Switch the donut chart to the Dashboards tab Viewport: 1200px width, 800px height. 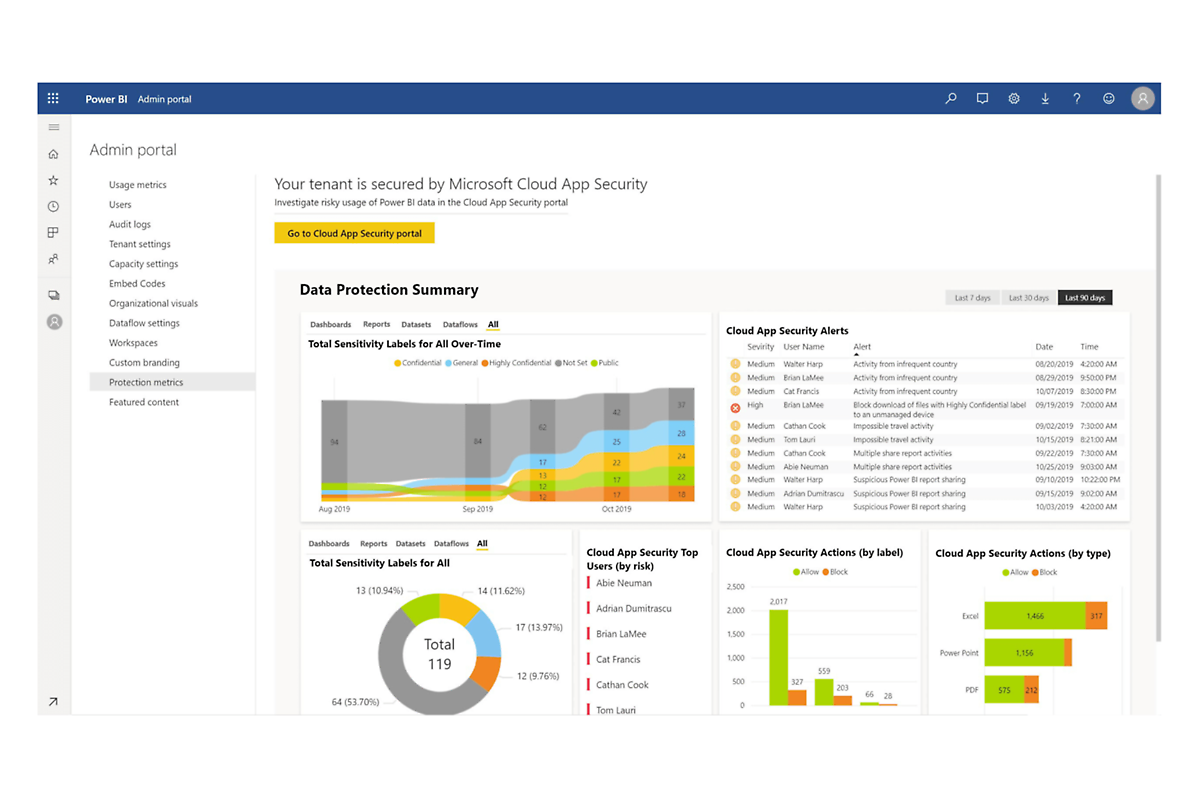point(329,543)
